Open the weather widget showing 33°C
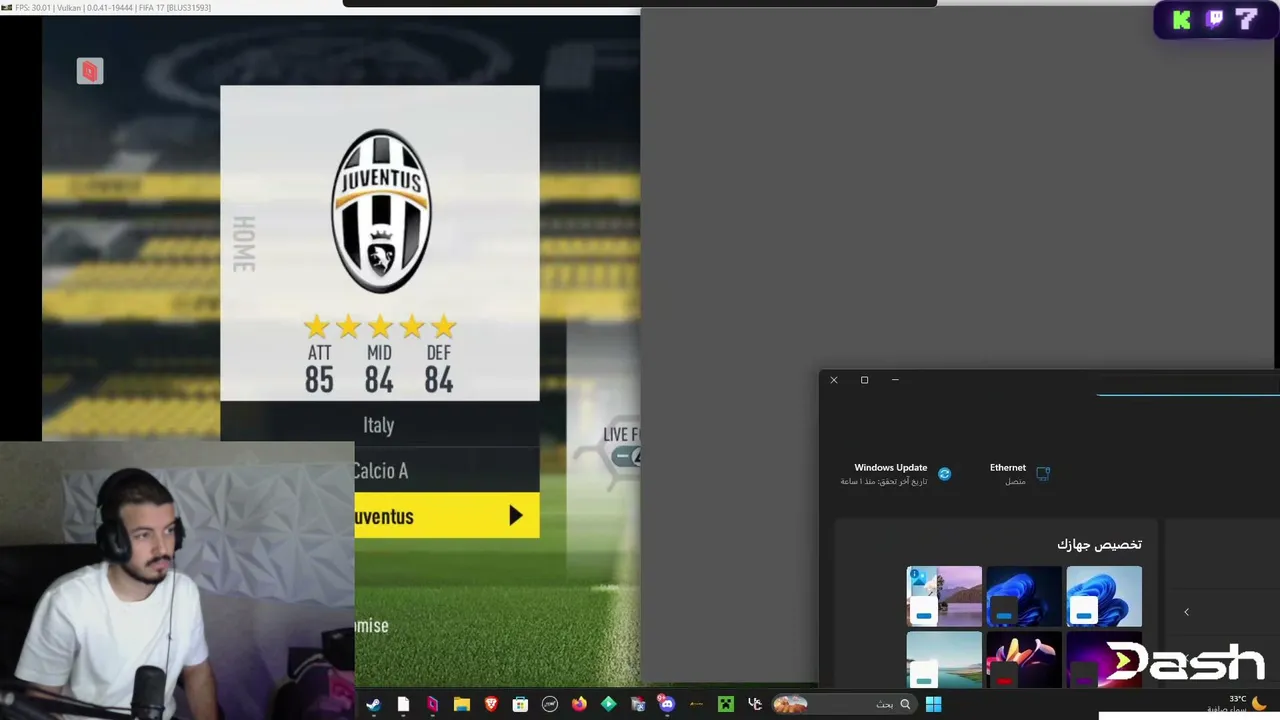This screenshot has width=1280, height=720. pyautogui.click(x=1238, y=704)
